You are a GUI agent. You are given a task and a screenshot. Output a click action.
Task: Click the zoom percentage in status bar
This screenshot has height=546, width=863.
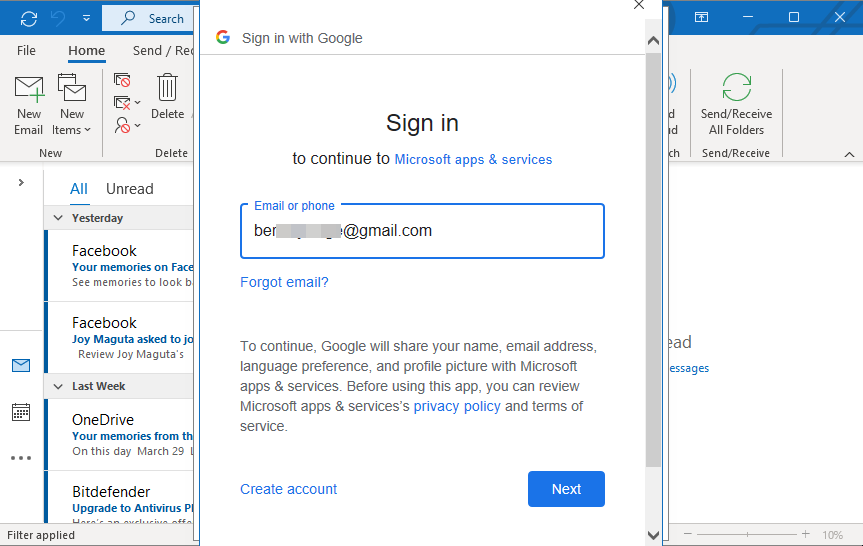pyautogui.click(x=832, y=535)
